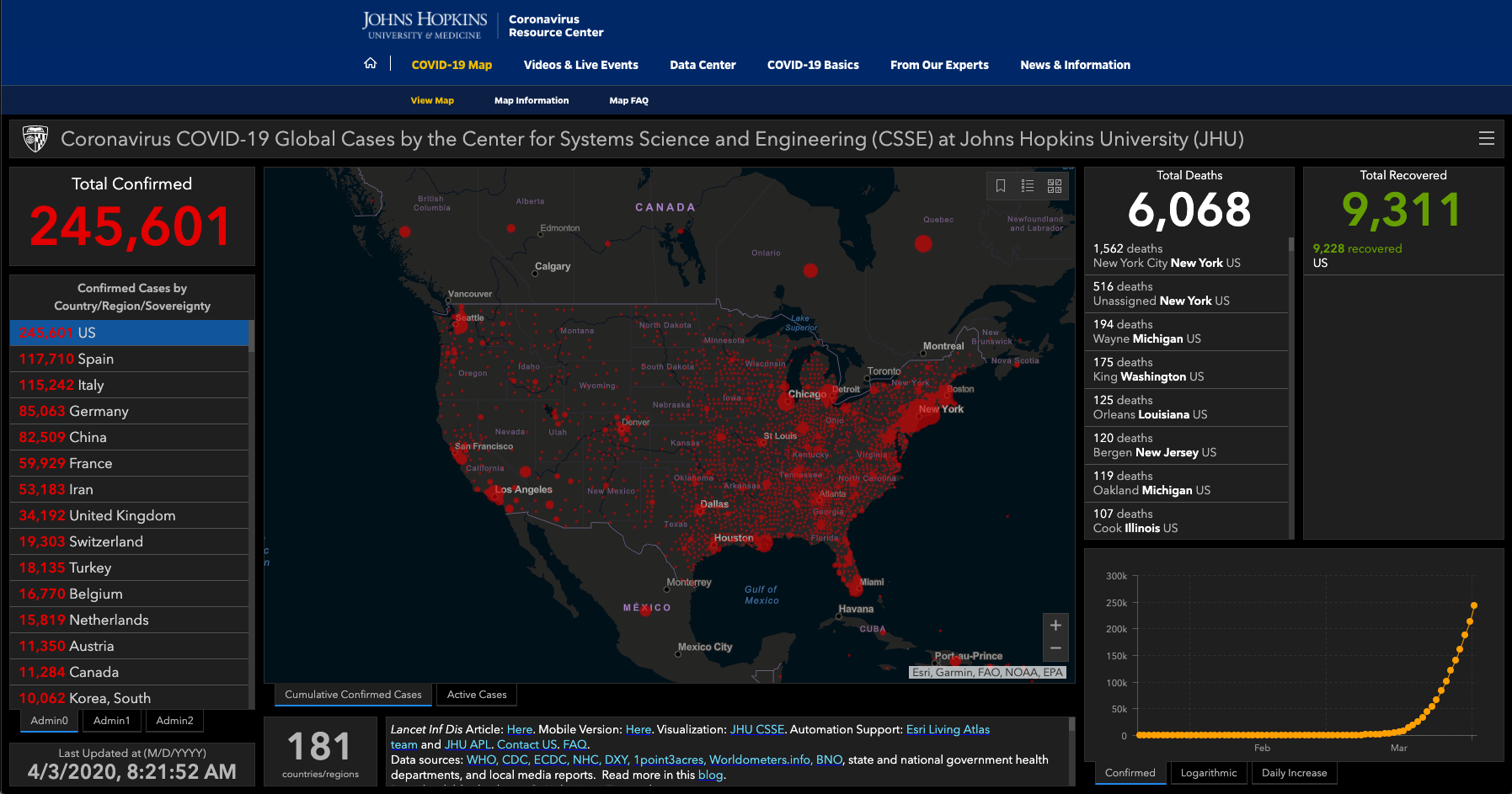
Task: Switch chart to Logarithmic
Action: click(x=1209, y=773)
